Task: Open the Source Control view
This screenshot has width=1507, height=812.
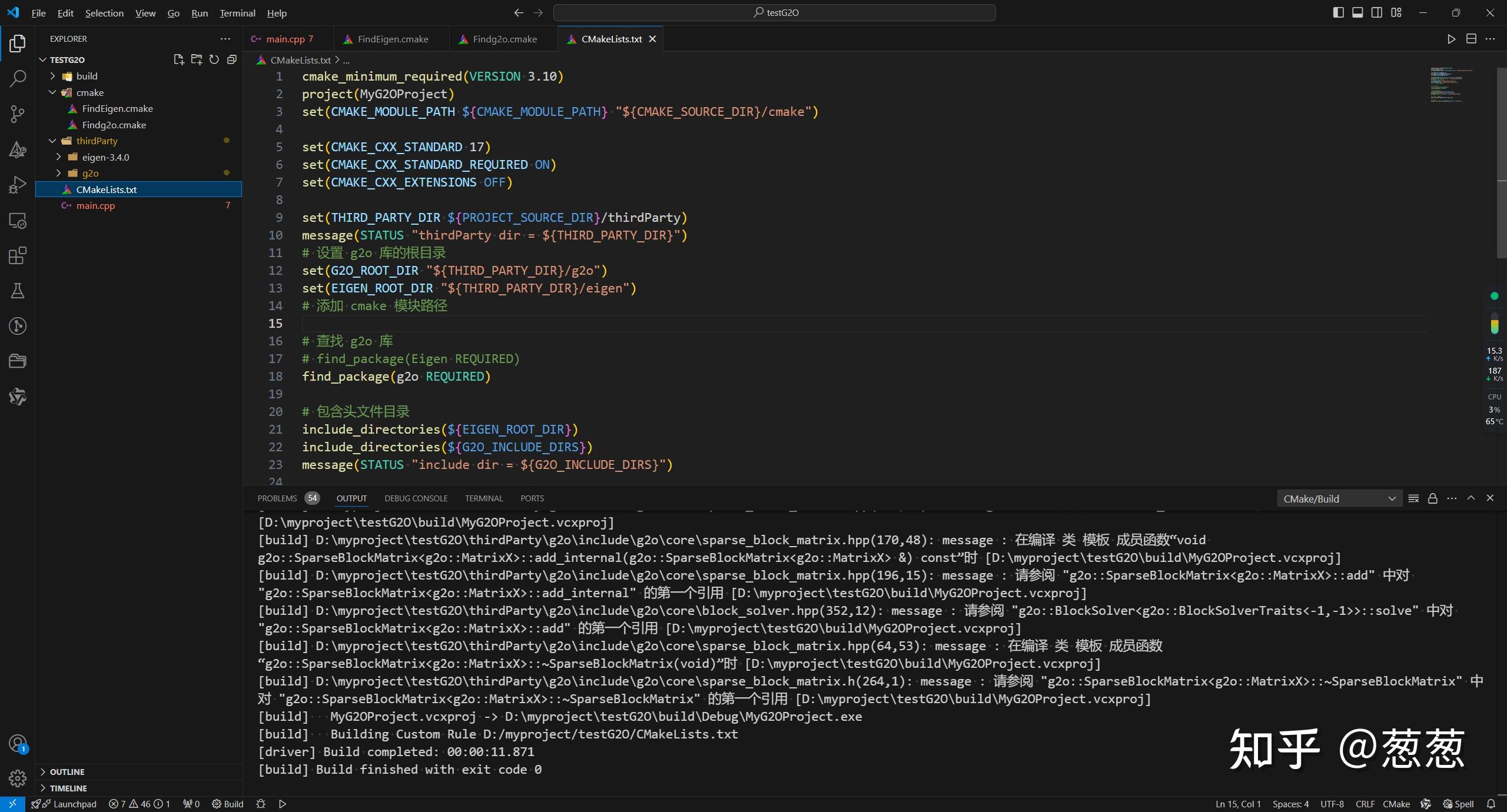Action: tap(18, 114)
